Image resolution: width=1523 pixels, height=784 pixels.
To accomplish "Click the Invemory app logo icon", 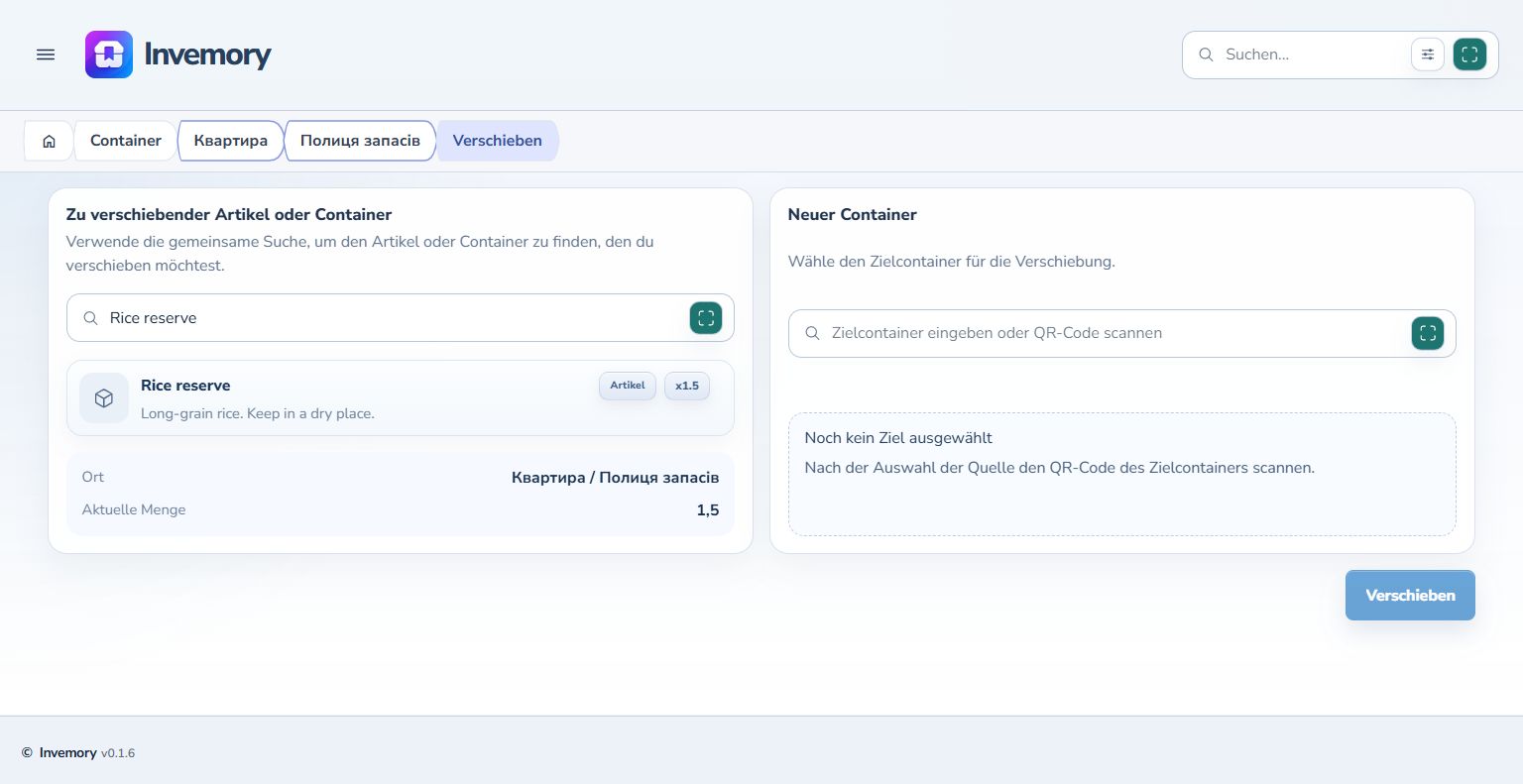I will click(x=109, y=55).
